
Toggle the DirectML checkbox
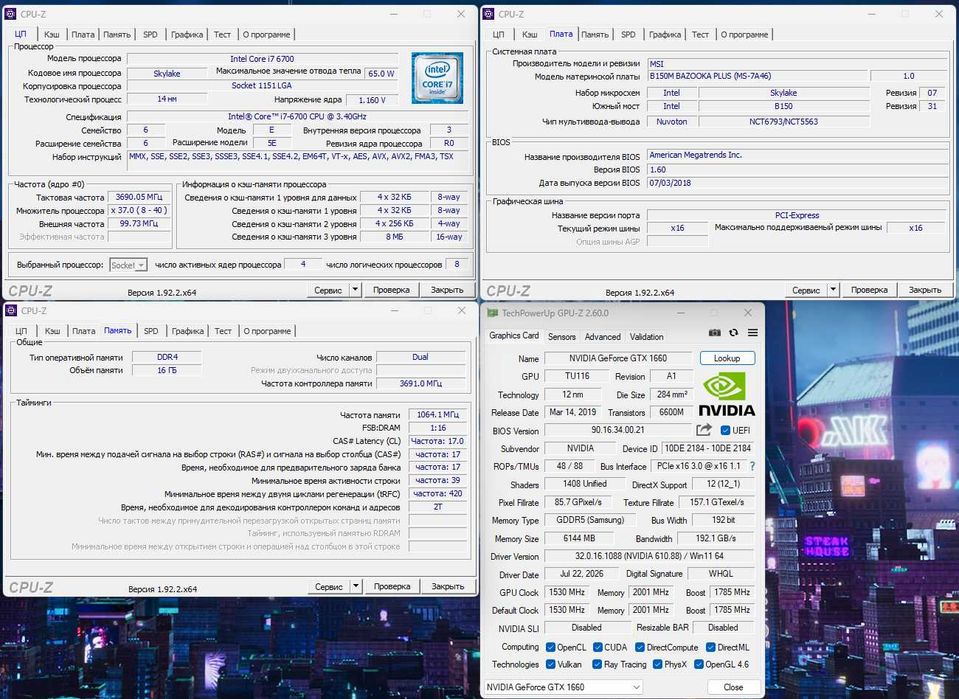pos(711,647)
